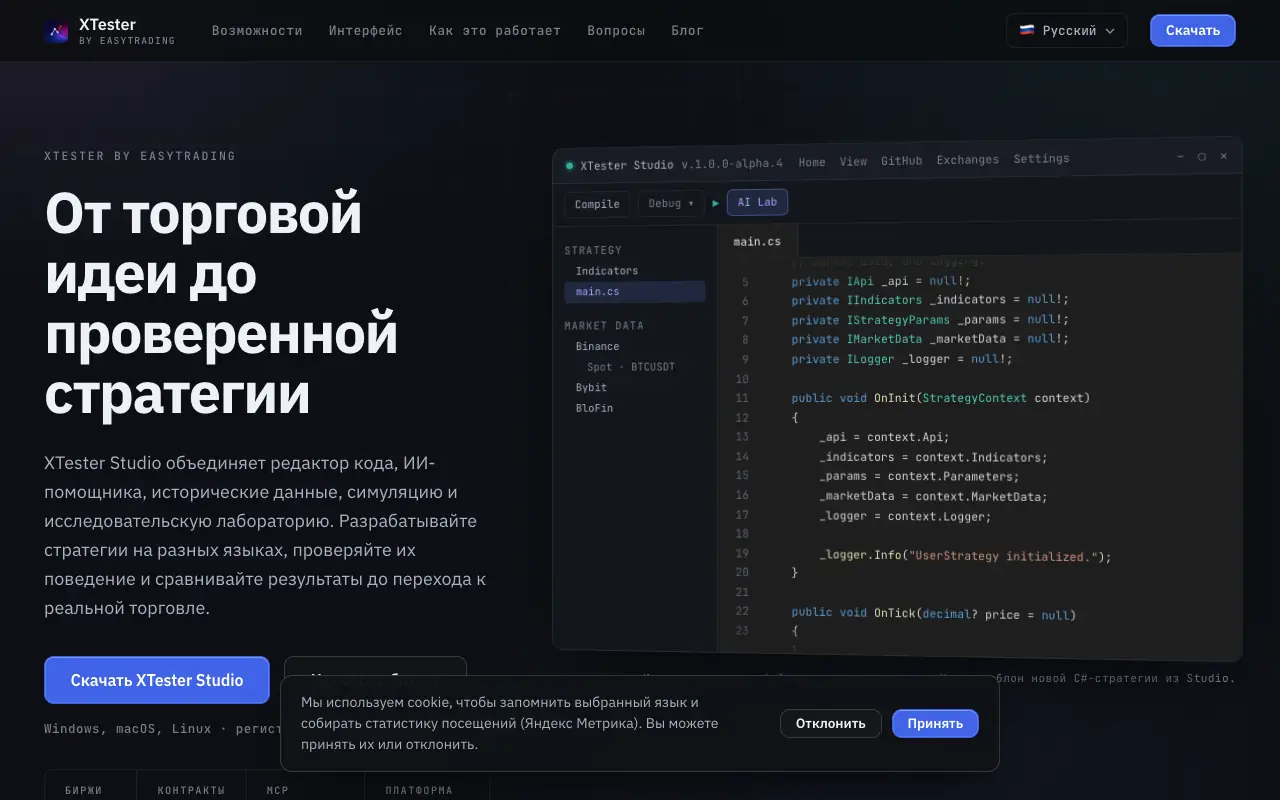Click the КОНТРАКТЫ stats cell
The width and height of the screenshot is (1280, 800).
[191, 786]
